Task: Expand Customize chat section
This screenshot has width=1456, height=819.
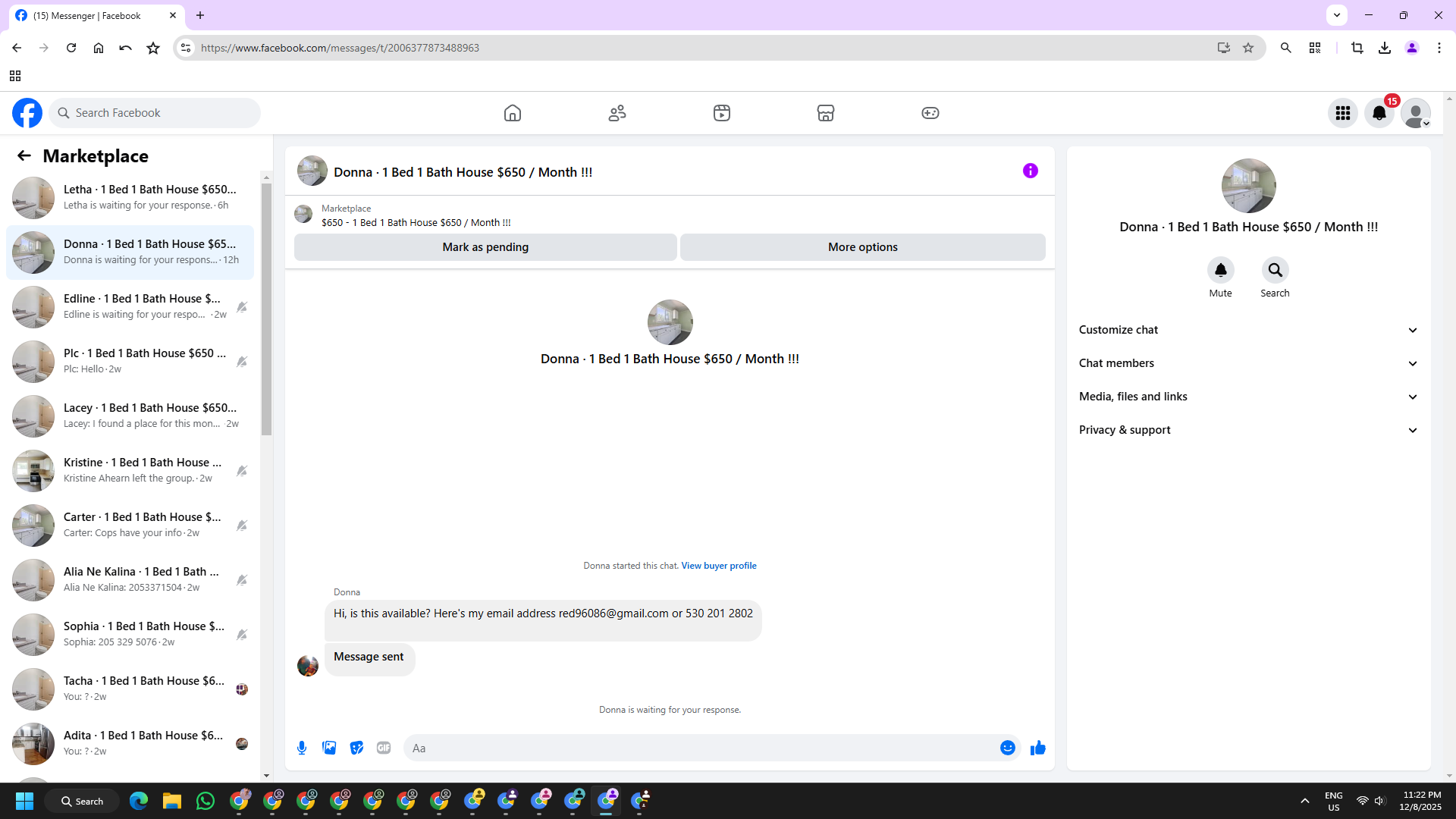Action: point(1248,330)
